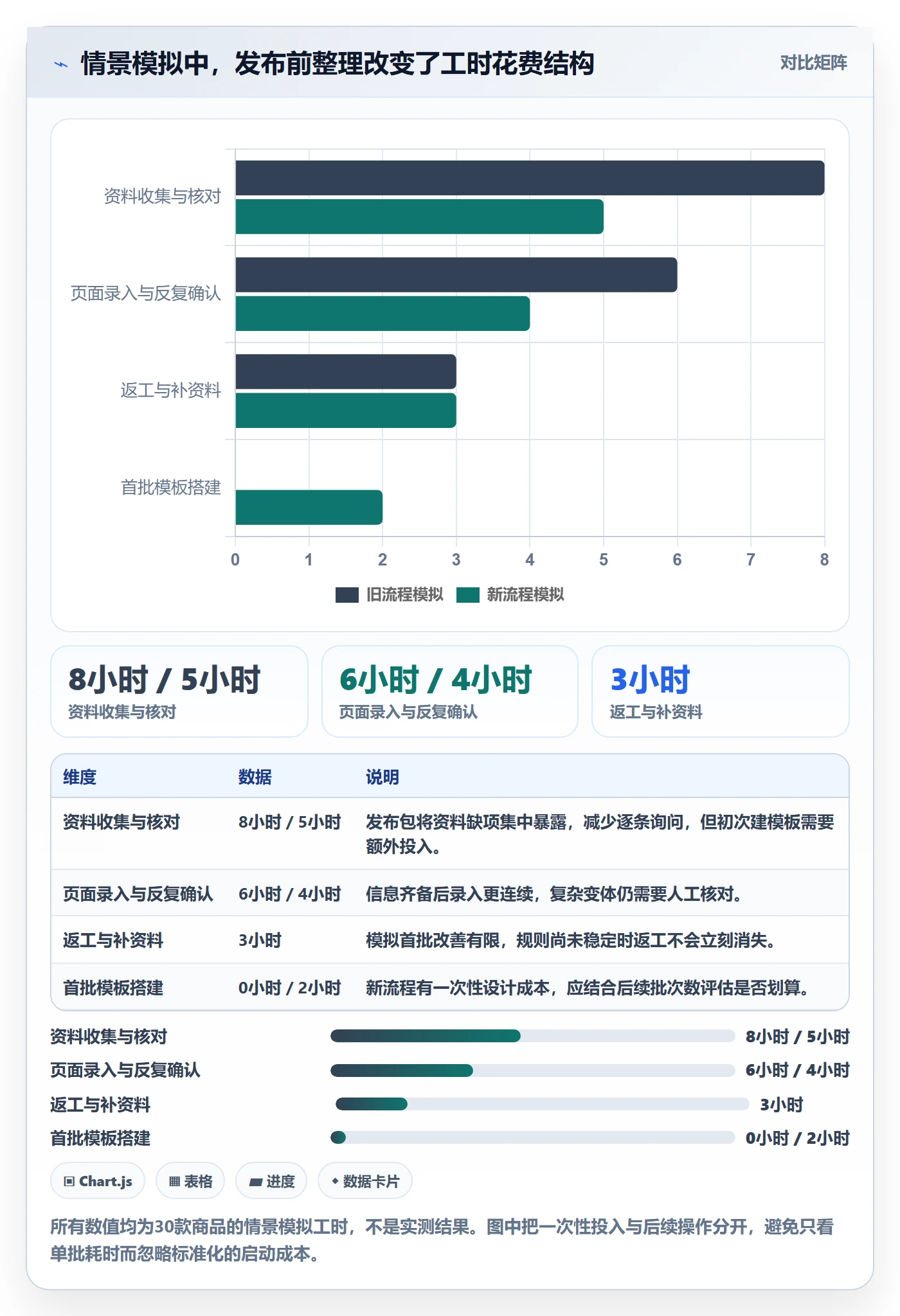Image resolution: width=900 pixels, height=1316 pixels.
Task: Click the 页面录入与反复确认 cell in the table
Action: (138, 894)
